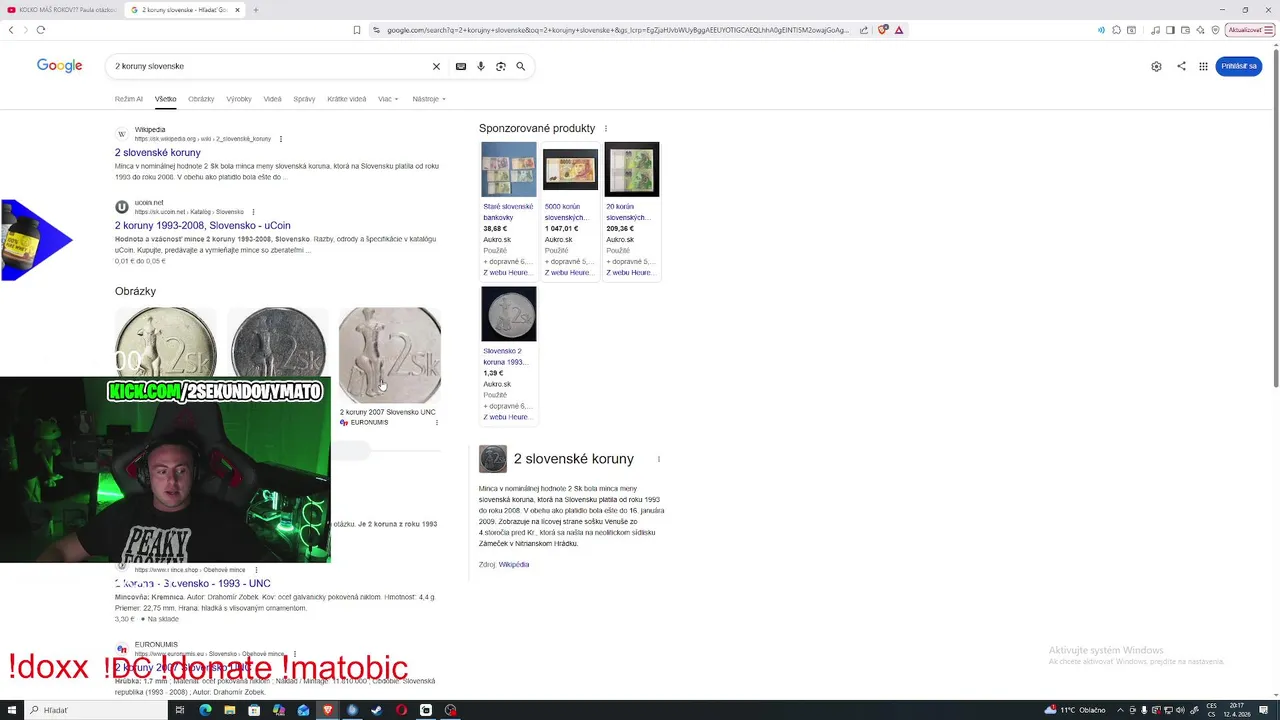1280x720 pixels.
Task: Open the music note playlist icon
Action: 1156,30
